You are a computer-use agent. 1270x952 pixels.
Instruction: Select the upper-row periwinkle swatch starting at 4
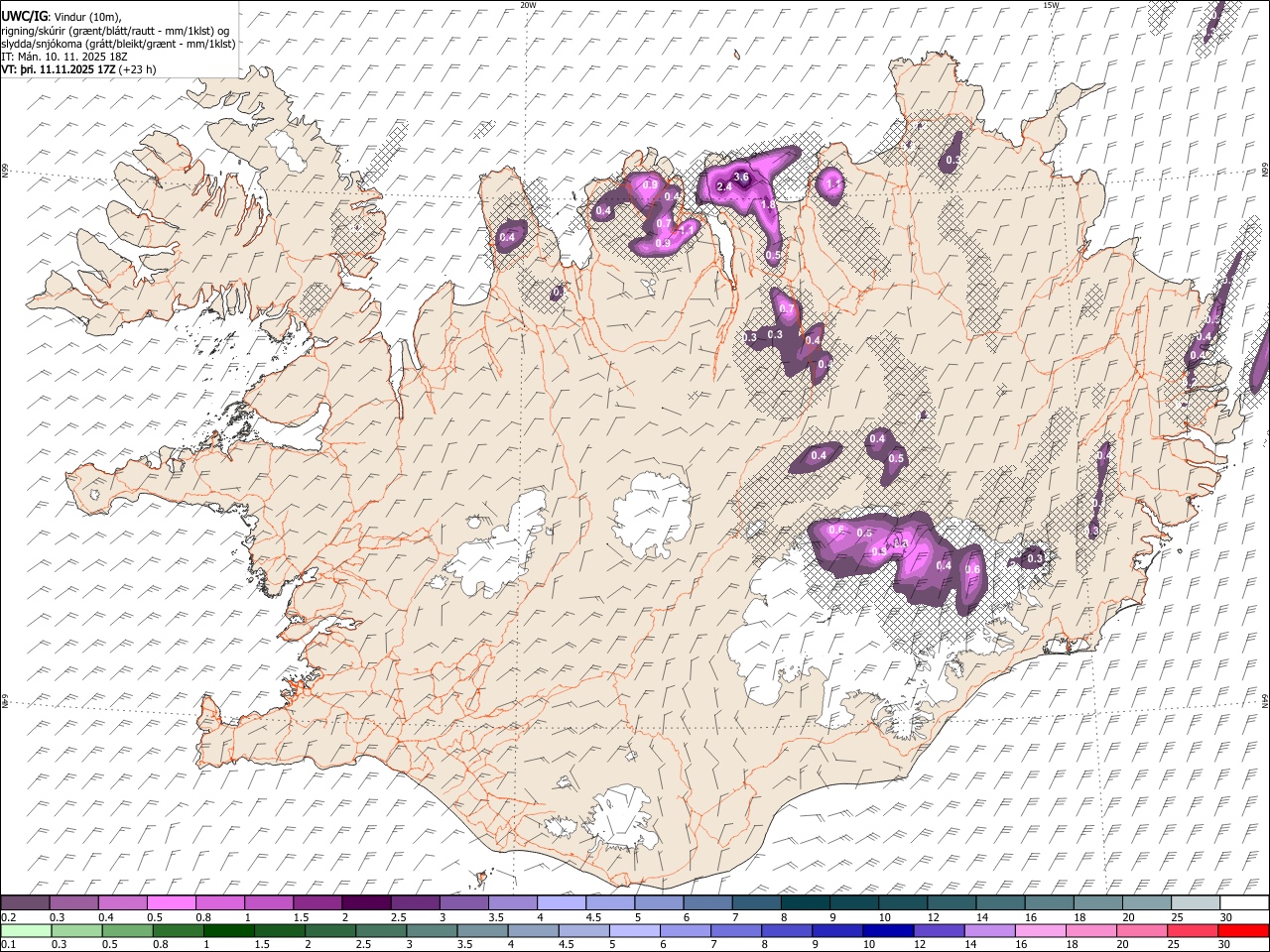tap(561, 902)
